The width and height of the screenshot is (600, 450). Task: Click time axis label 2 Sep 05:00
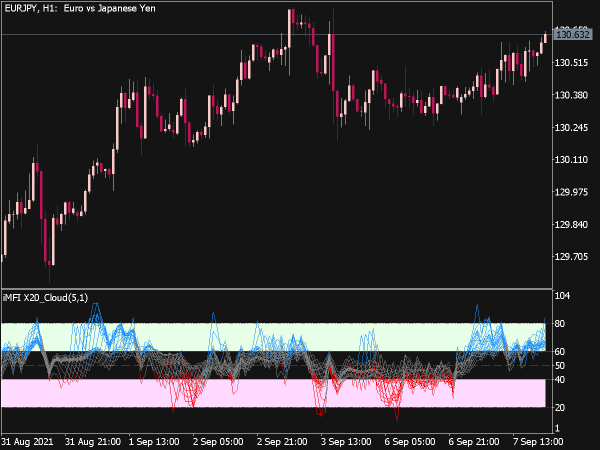tap(218, 442)
